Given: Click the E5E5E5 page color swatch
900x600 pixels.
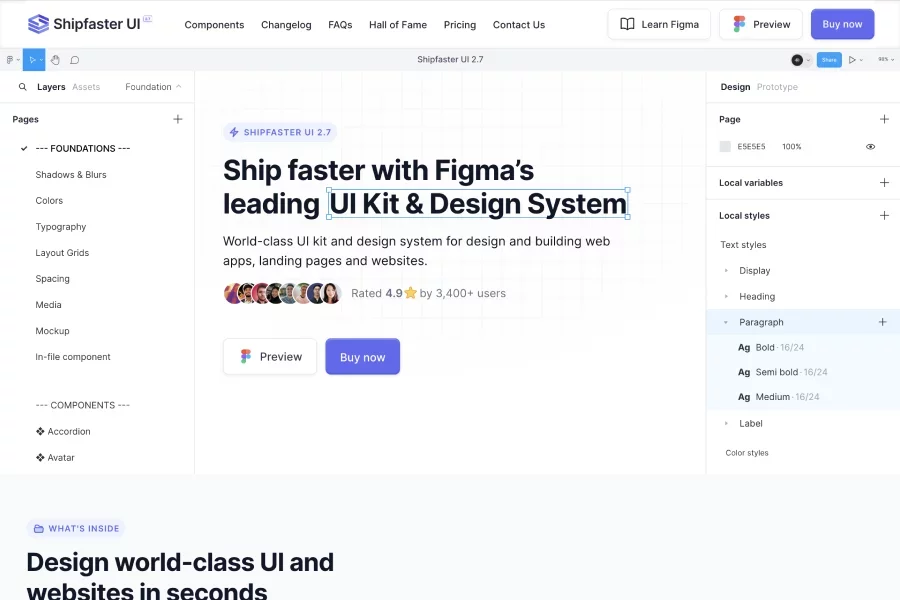Looking at the screenshot, I should coord(725,147).
